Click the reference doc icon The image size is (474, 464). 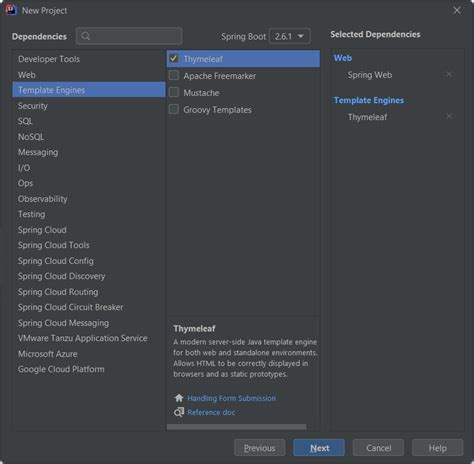[x=179, y=412]
